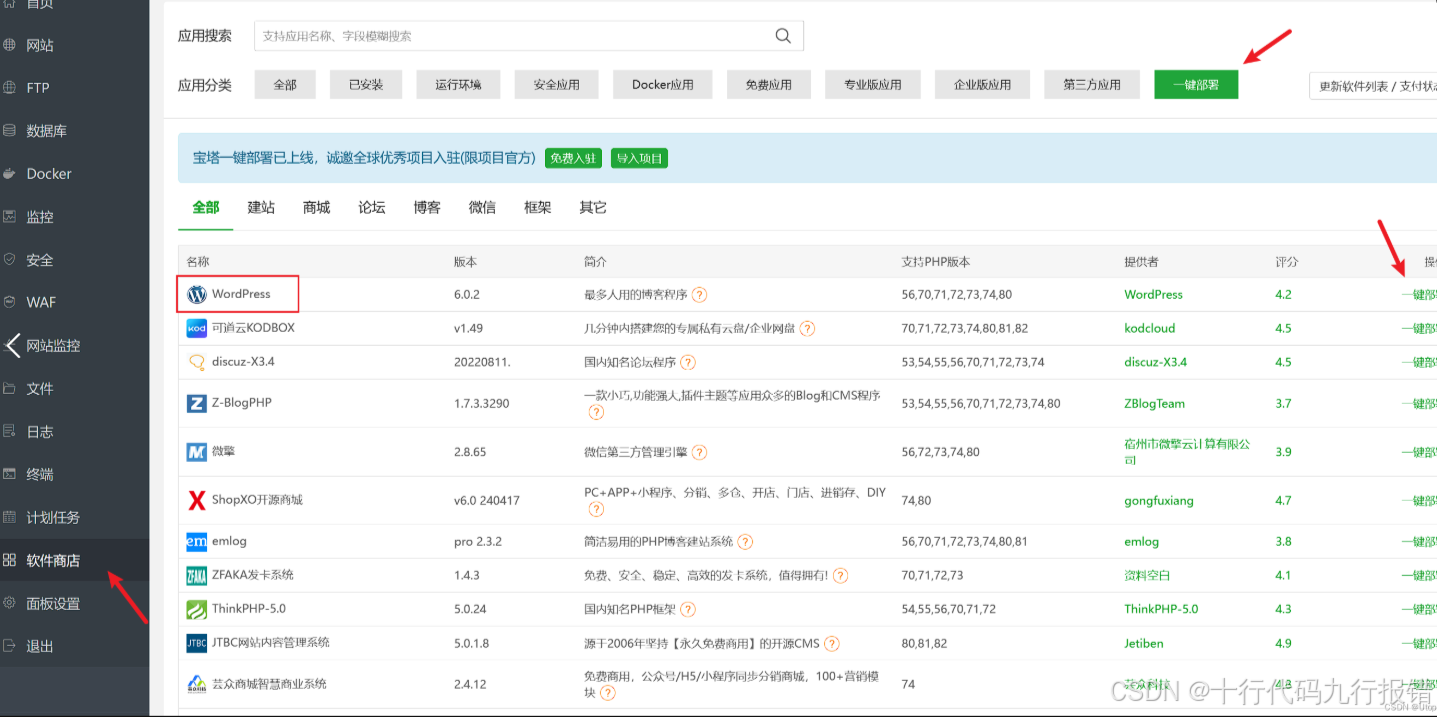Click the WordPress logo icon

click(x=197, y=295)
